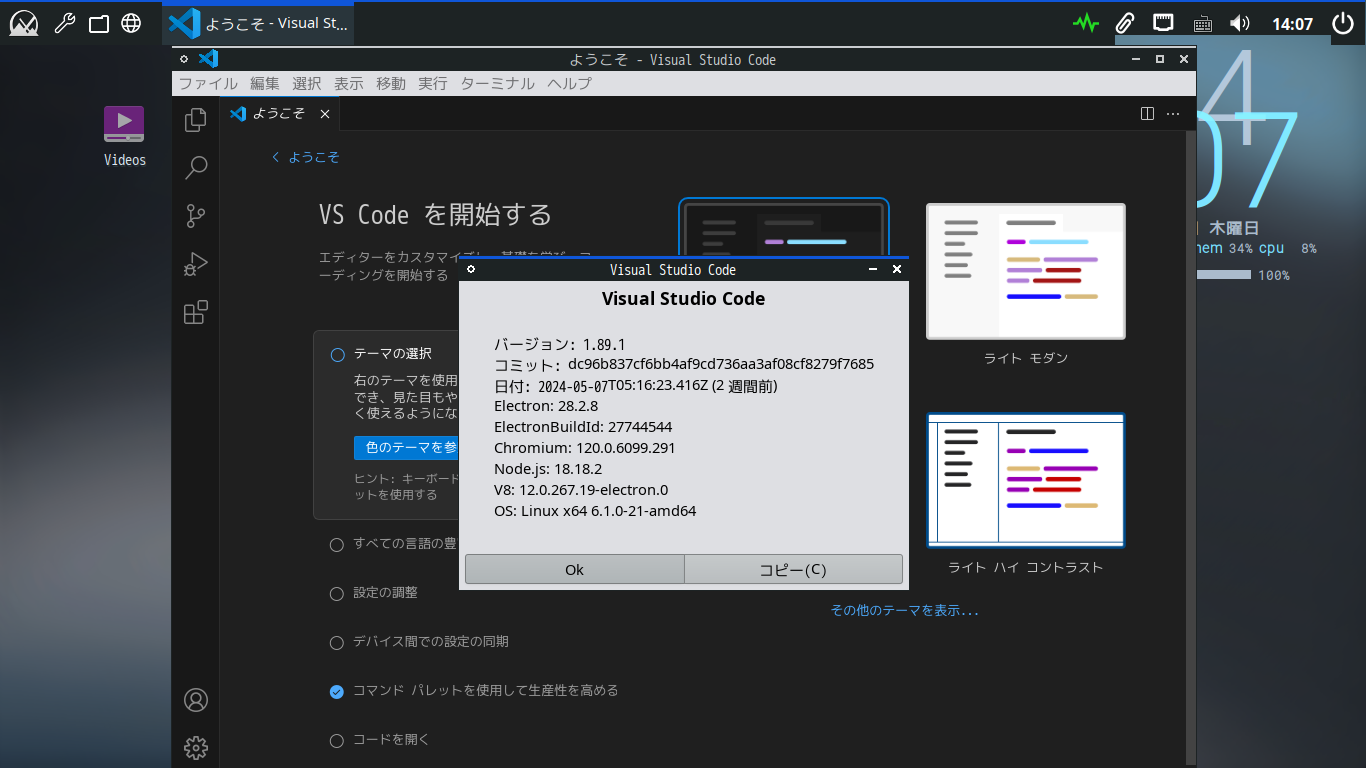Open the power logout button
The height and width of the screenshot is (768, 1366).
point(1342,23)
